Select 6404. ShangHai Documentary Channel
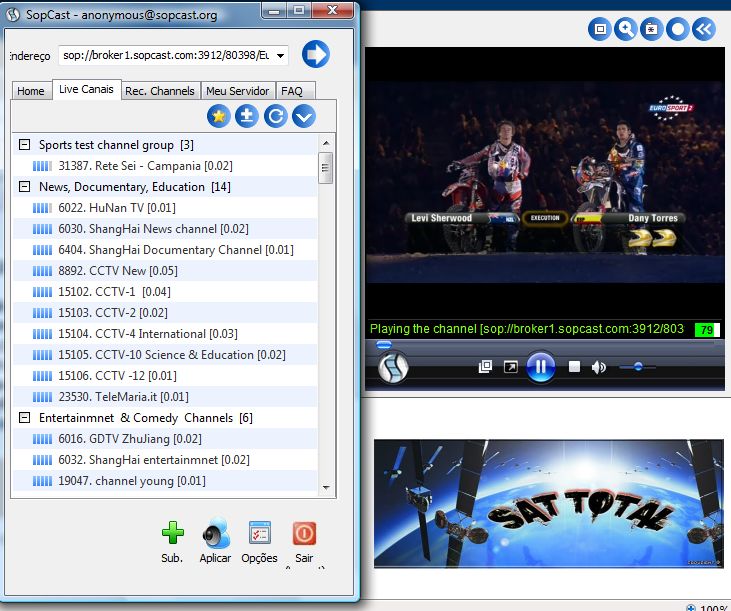Screen dimensions: 731x611 pos(165,250)
